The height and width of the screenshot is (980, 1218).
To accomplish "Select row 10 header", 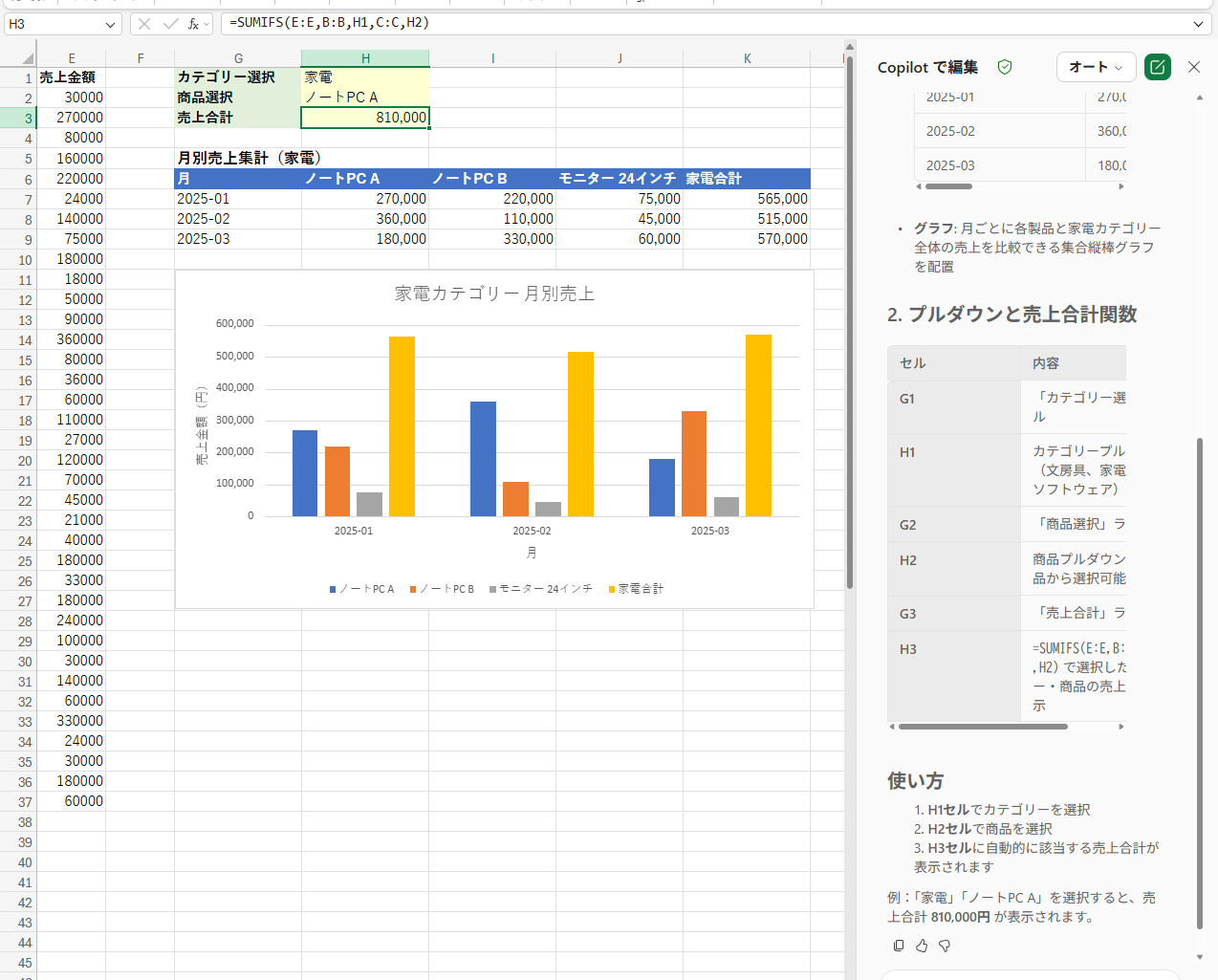I will (x=25, y=260).
